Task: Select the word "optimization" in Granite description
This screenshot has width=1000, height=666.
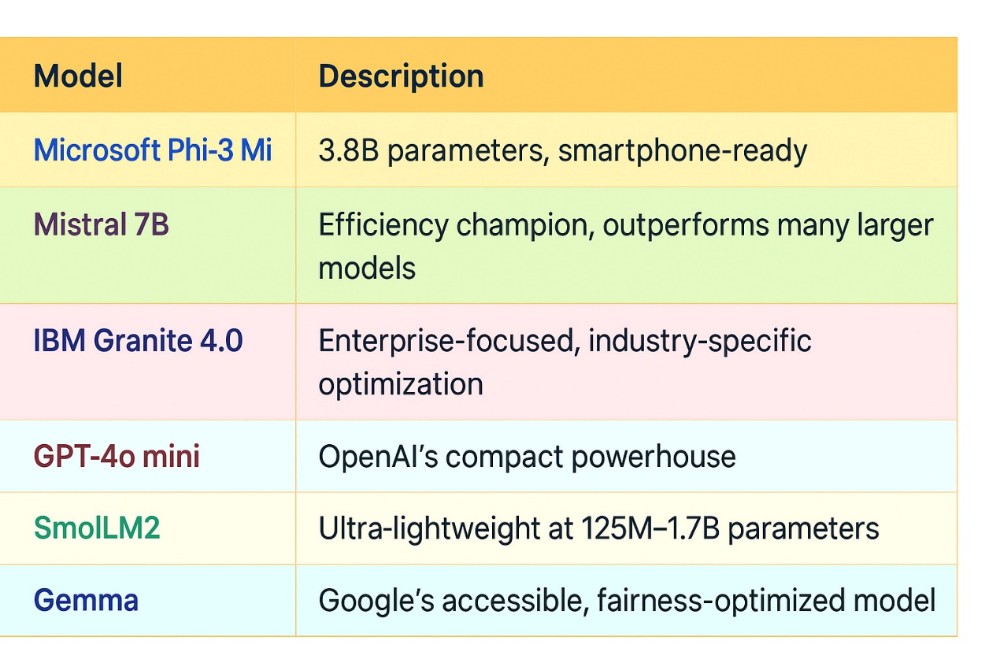Action: click(x=400, y=384)
